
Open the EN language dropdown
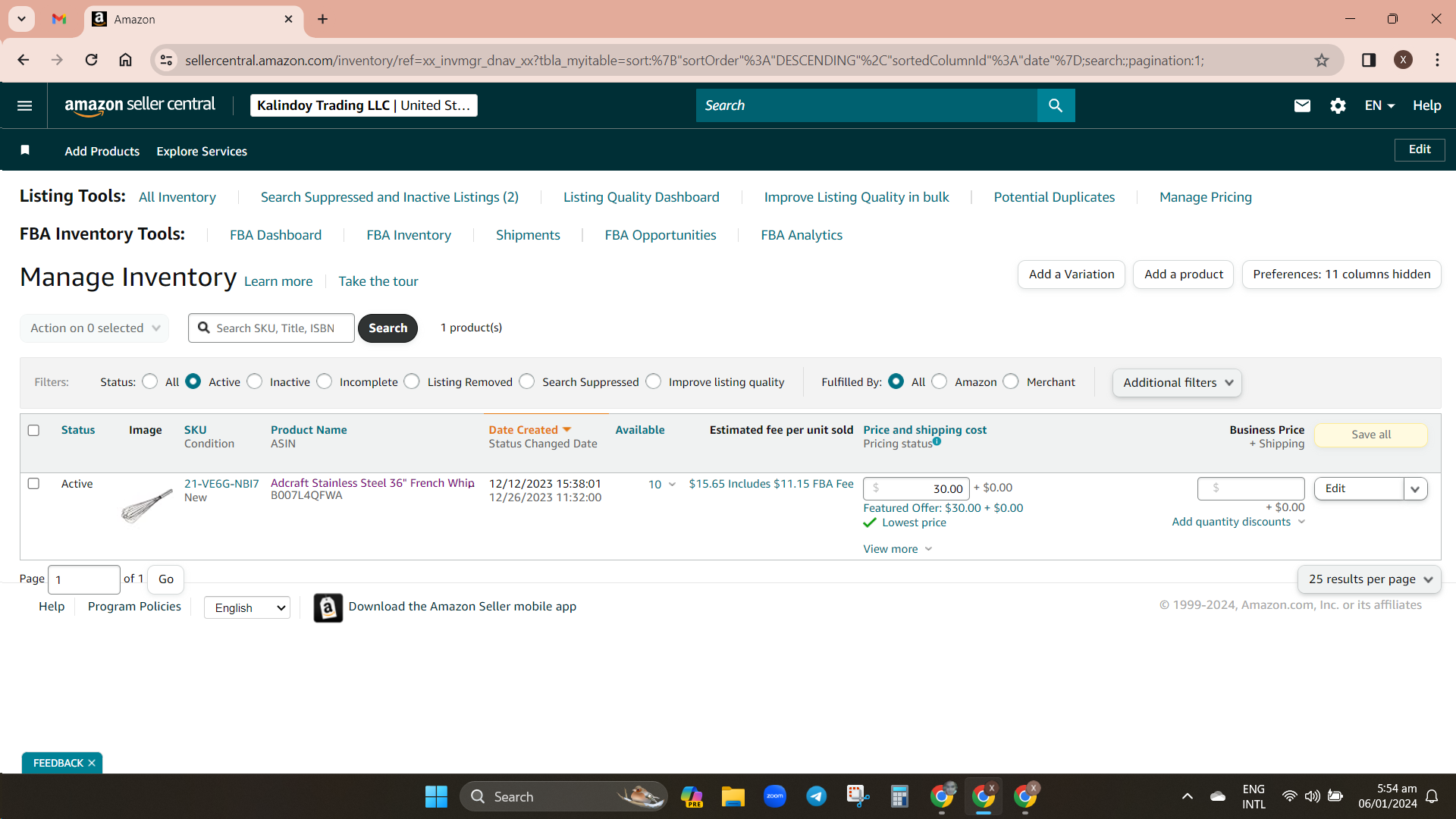click(1379, 105)
